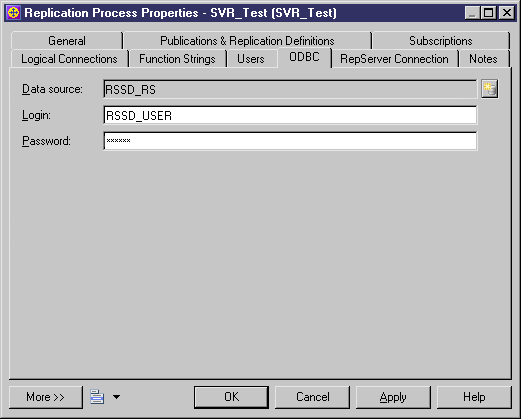Open the Notes tab
The image size is (521, 419).
tap(483, 59)
